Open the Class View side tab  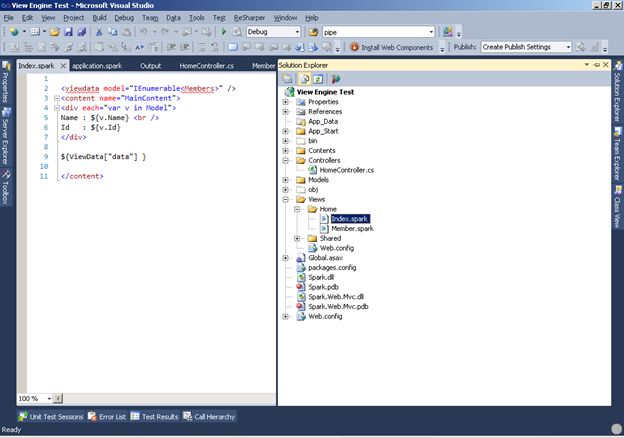pyautogui.click(x=618, y=207)
